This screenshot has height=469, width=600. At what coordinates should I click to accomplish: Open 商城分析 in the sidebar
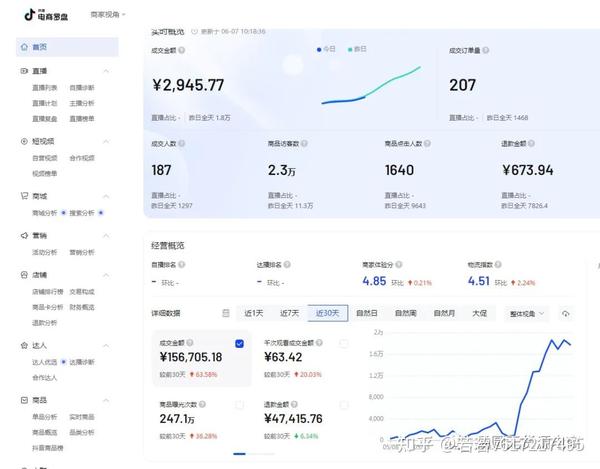click(x=44, y=213)
